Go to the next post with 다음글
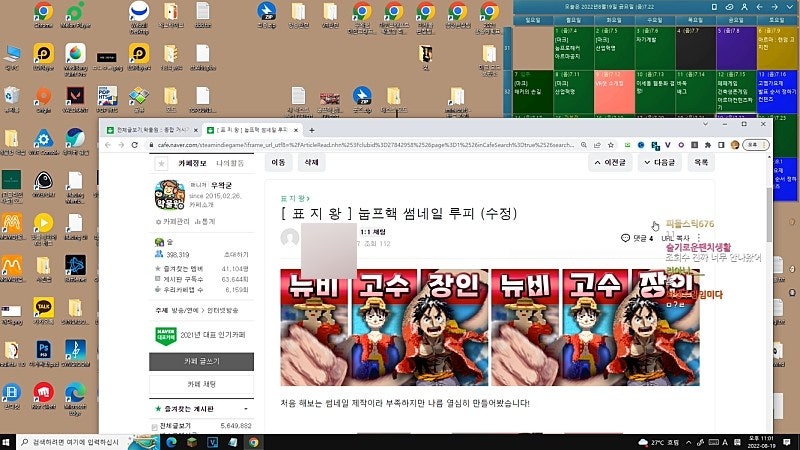The height and width of the screenshot is (450, 800). click(659, 162)
